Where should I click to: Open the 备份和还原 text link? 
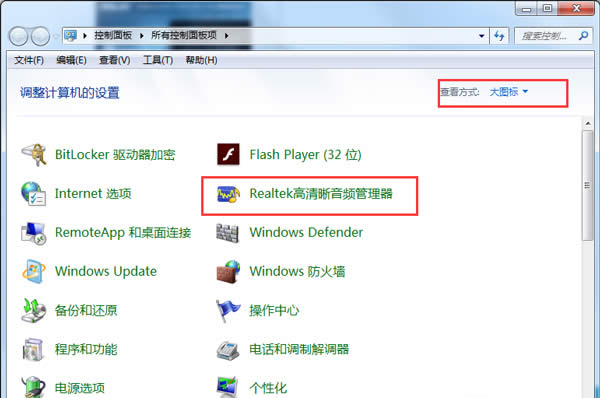click(86, 310)
